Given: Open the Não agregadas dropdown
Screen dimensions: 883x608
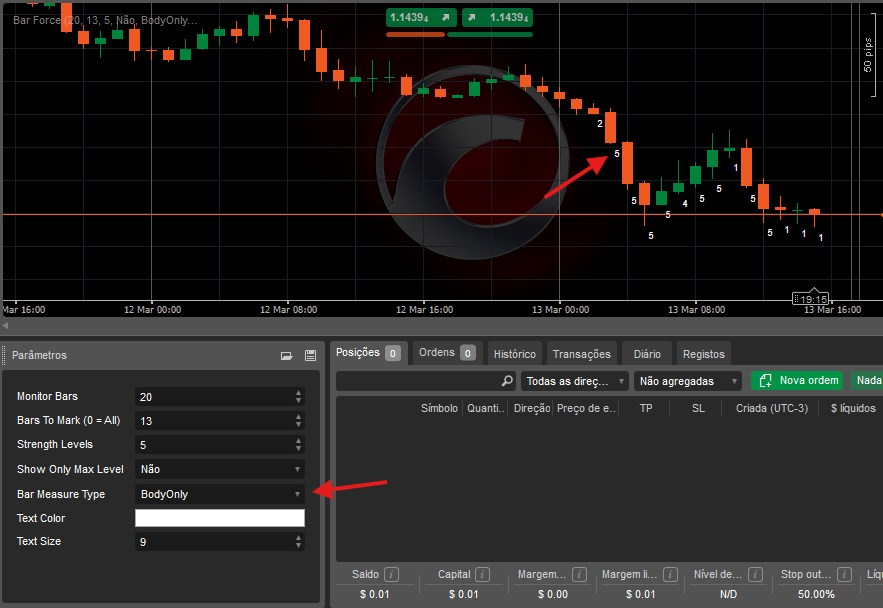Looking at the screenshot, I should point(688,381).
